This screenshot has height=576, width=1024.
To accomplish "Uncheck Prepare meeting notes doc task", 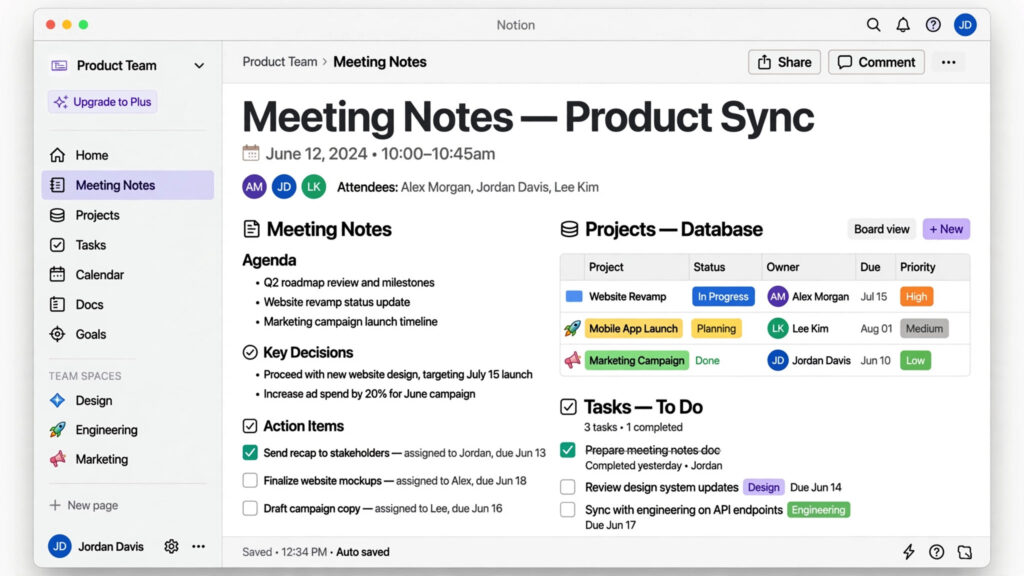I will [568, 450].
